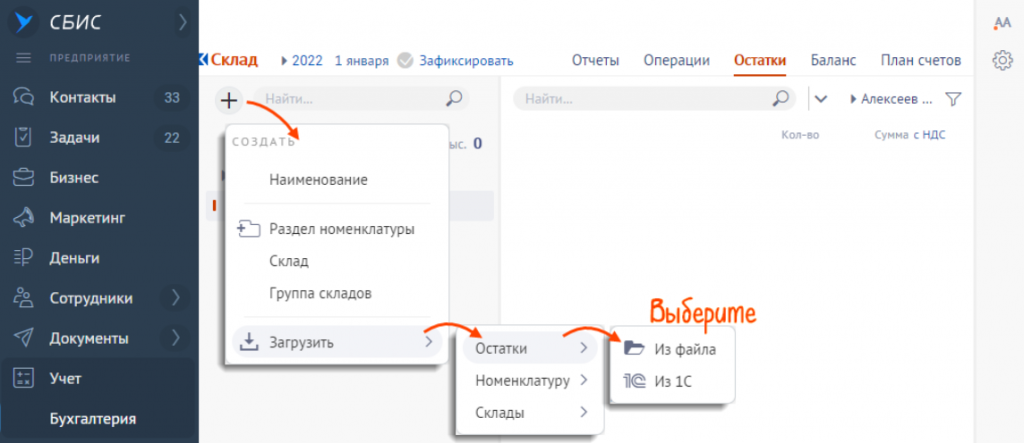Open the Баланс tab
Image resolution: width=1024 pixels, height=443 pixels.
[833, 60]
